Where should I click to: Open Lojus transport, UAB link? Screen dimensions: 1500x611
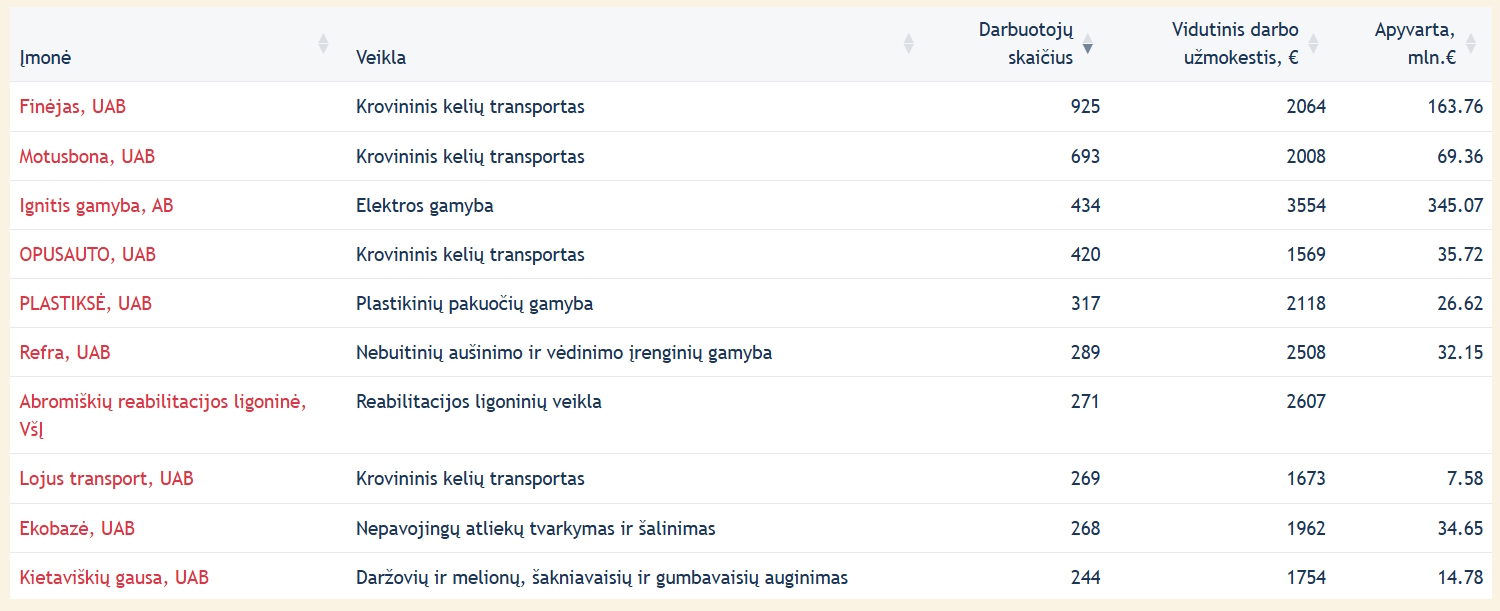pyautogui.click(x=106, y=478)
